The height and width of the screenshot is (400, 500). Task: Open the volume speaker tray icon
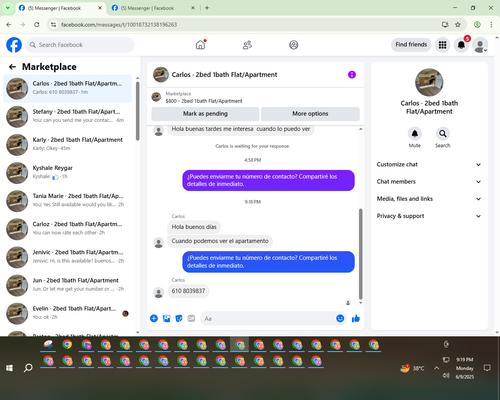[446, 376]
